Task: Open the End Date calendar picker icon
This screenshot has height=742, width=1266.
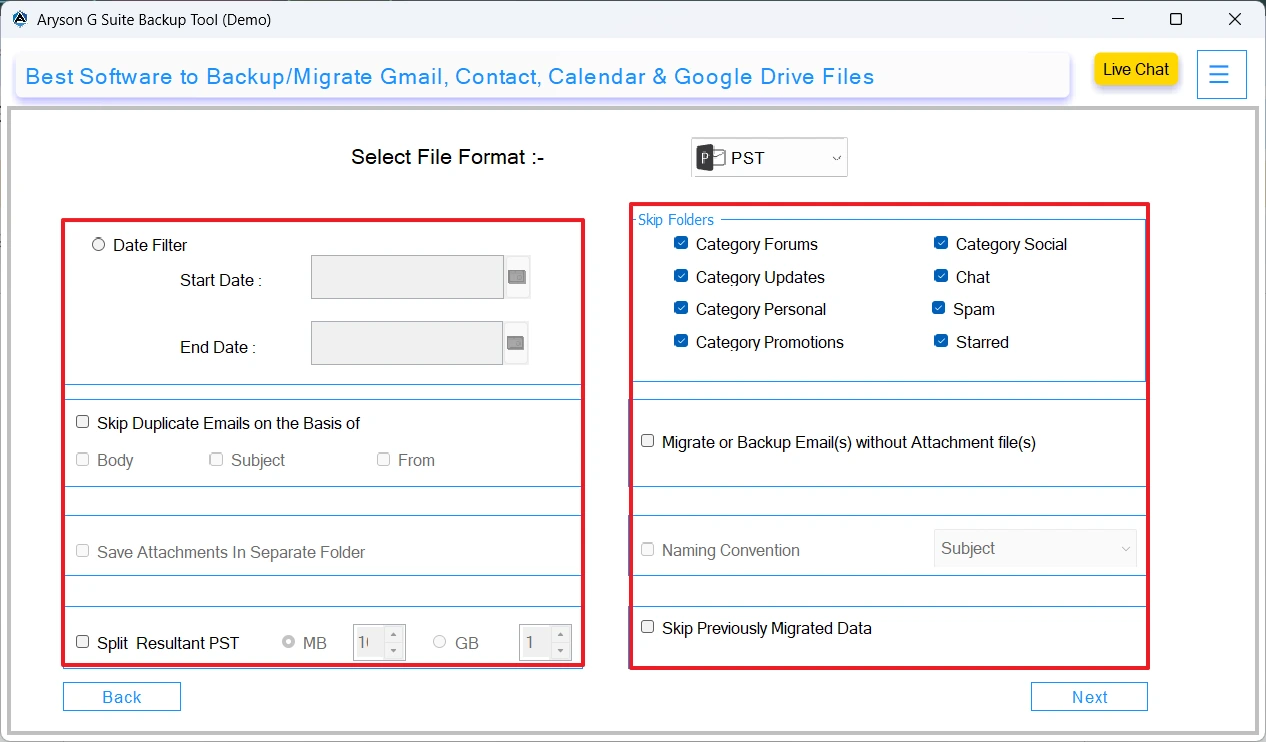Action: [516, 343]
